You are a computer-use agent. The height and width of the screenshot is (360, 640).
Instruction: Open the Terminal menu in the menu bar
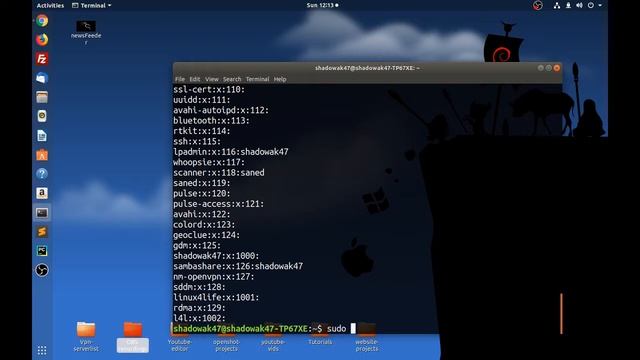click(257, 79)
